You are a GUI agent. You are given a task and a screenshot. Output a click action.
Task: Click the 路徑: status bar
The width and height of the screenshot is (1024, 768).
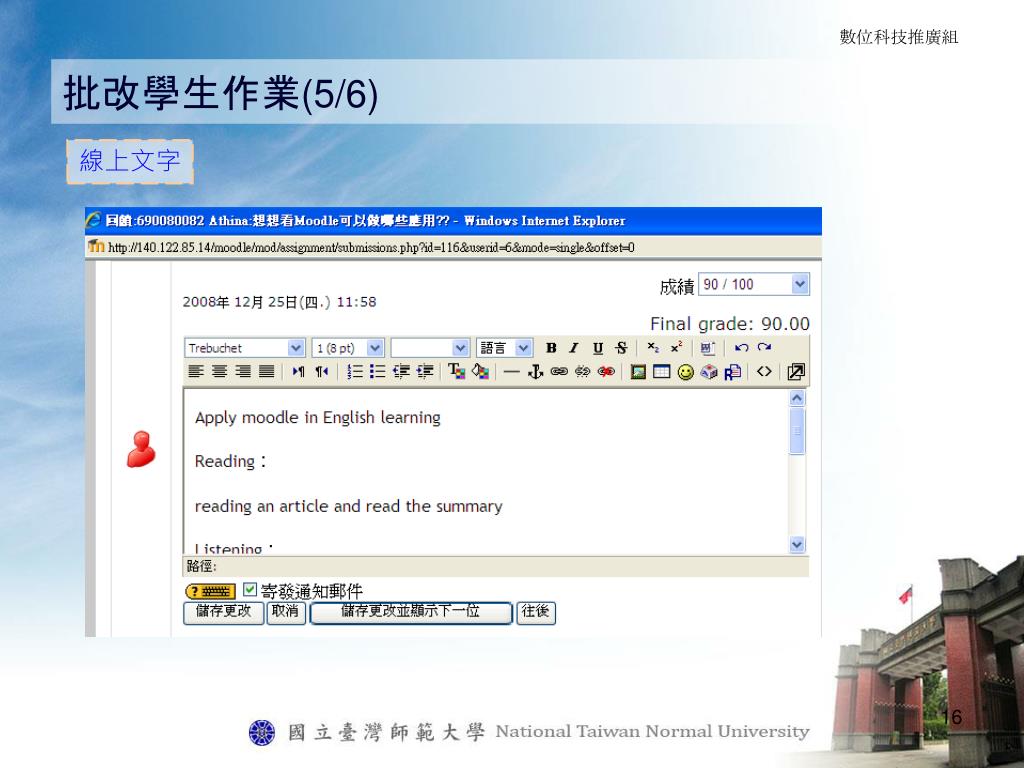496,566
